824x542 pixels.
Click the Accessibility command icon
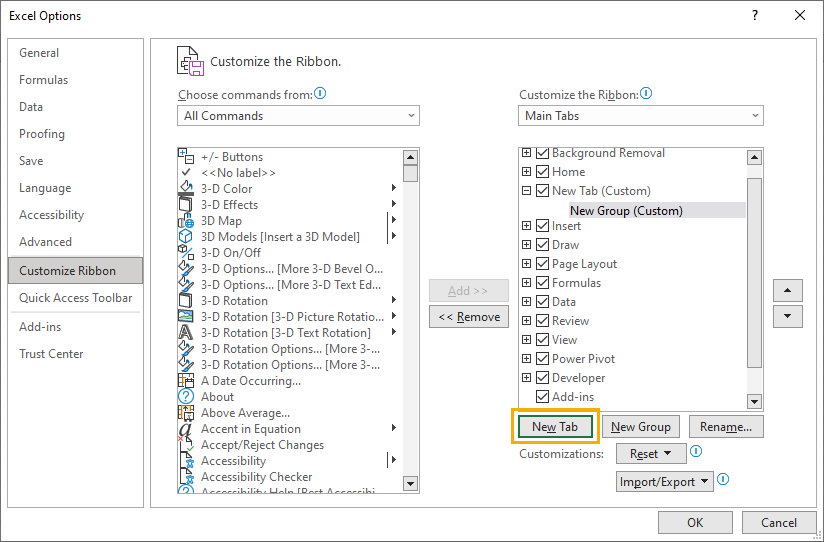(186, 461)
